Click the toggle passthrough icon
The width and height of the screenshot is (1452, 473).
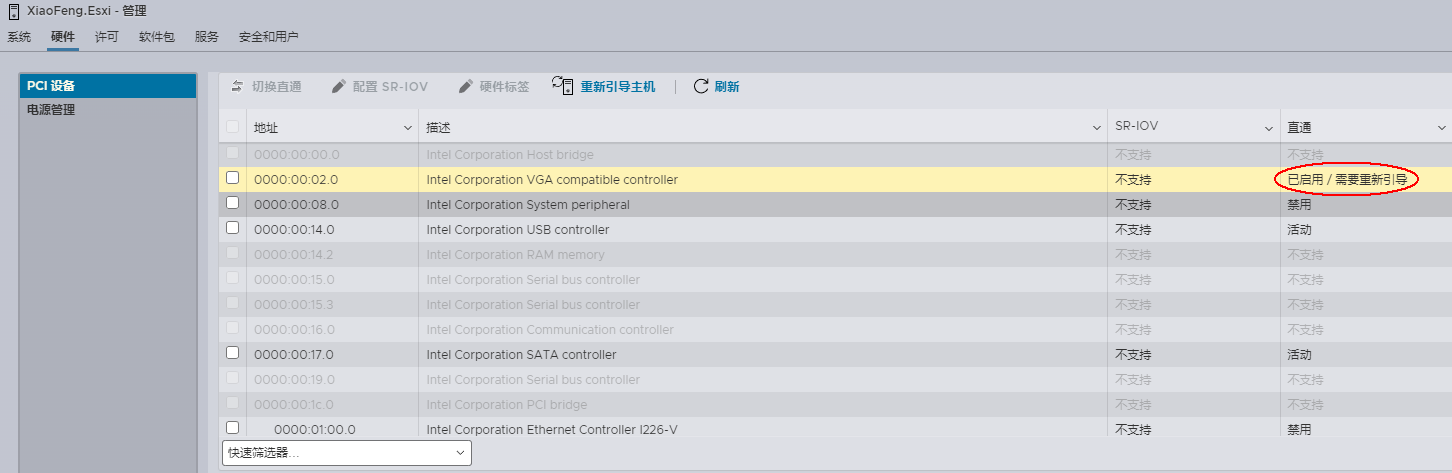click(x=237, y=86)
